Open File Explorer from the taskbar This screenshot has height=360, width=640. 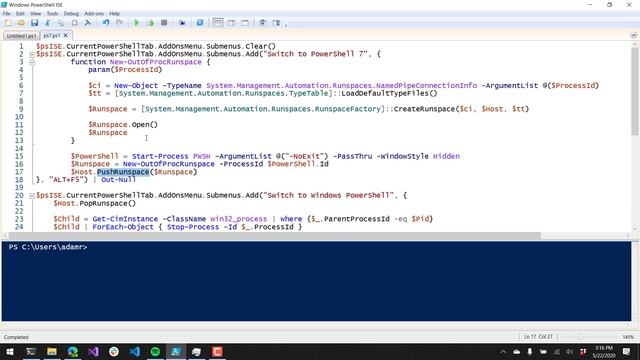point(51,351)
